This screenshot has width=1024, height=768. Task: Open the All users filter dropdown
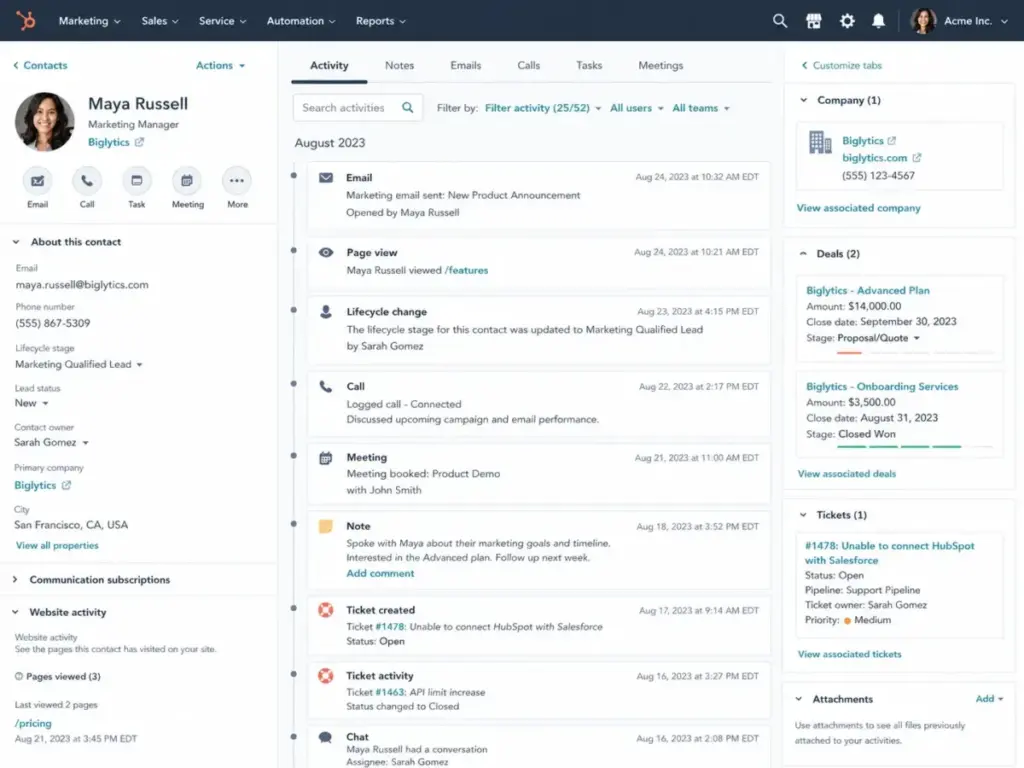coord(637,108)
